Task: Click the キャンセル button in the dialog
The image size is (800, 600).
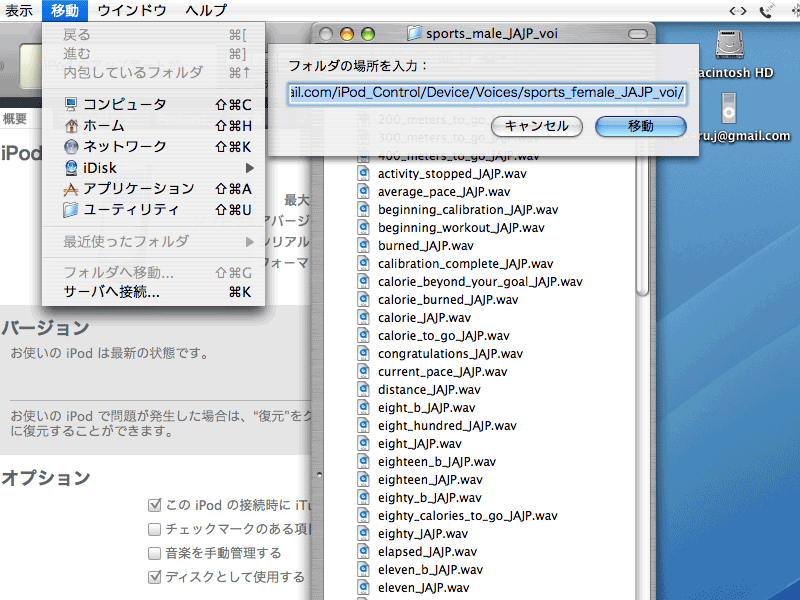Action: click(537, 126)
